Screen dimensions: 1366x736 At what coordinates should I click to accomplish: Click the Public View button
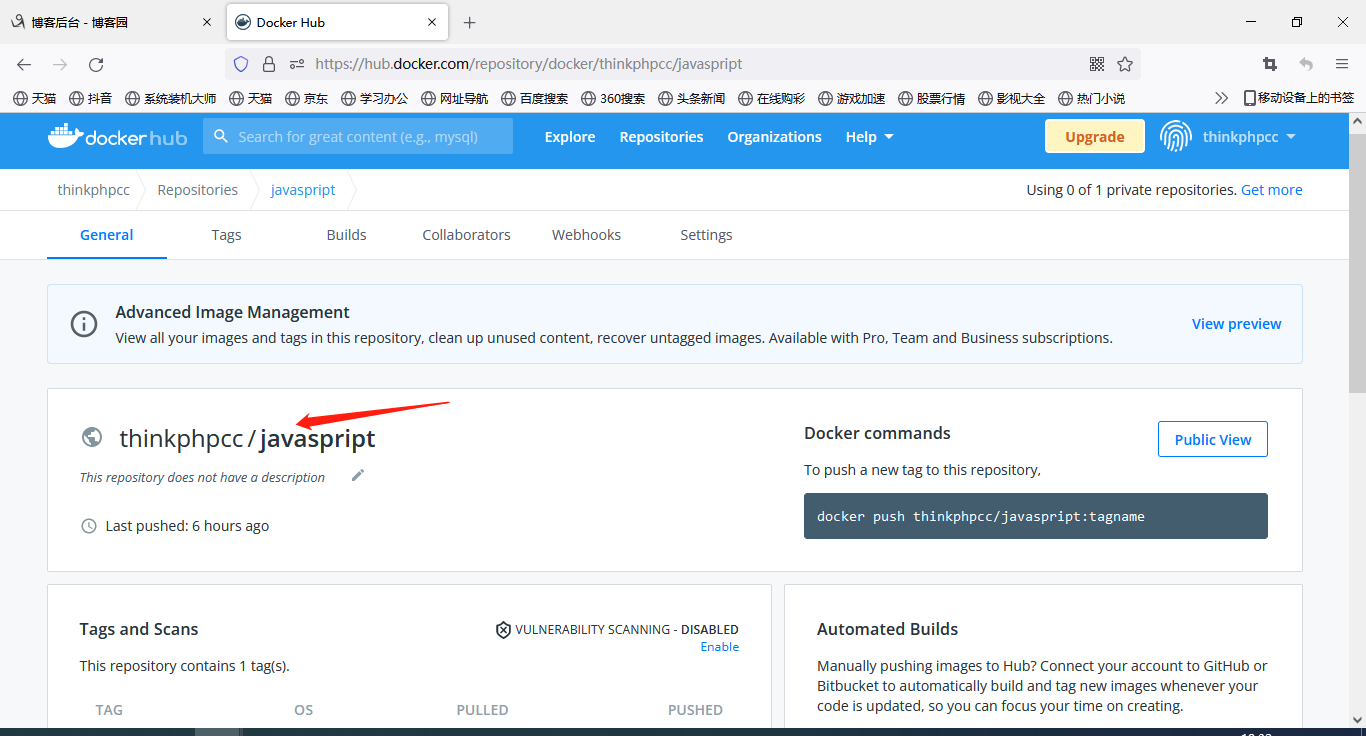click(x=1213, y=439)
